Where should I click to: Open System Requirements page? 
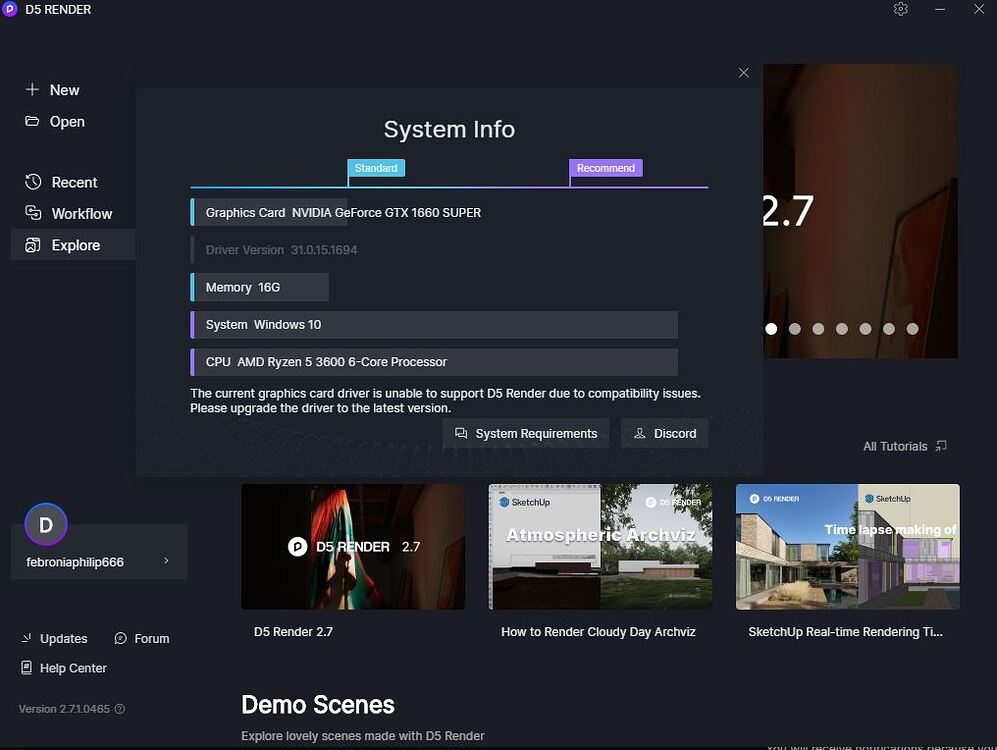(526, 433)
